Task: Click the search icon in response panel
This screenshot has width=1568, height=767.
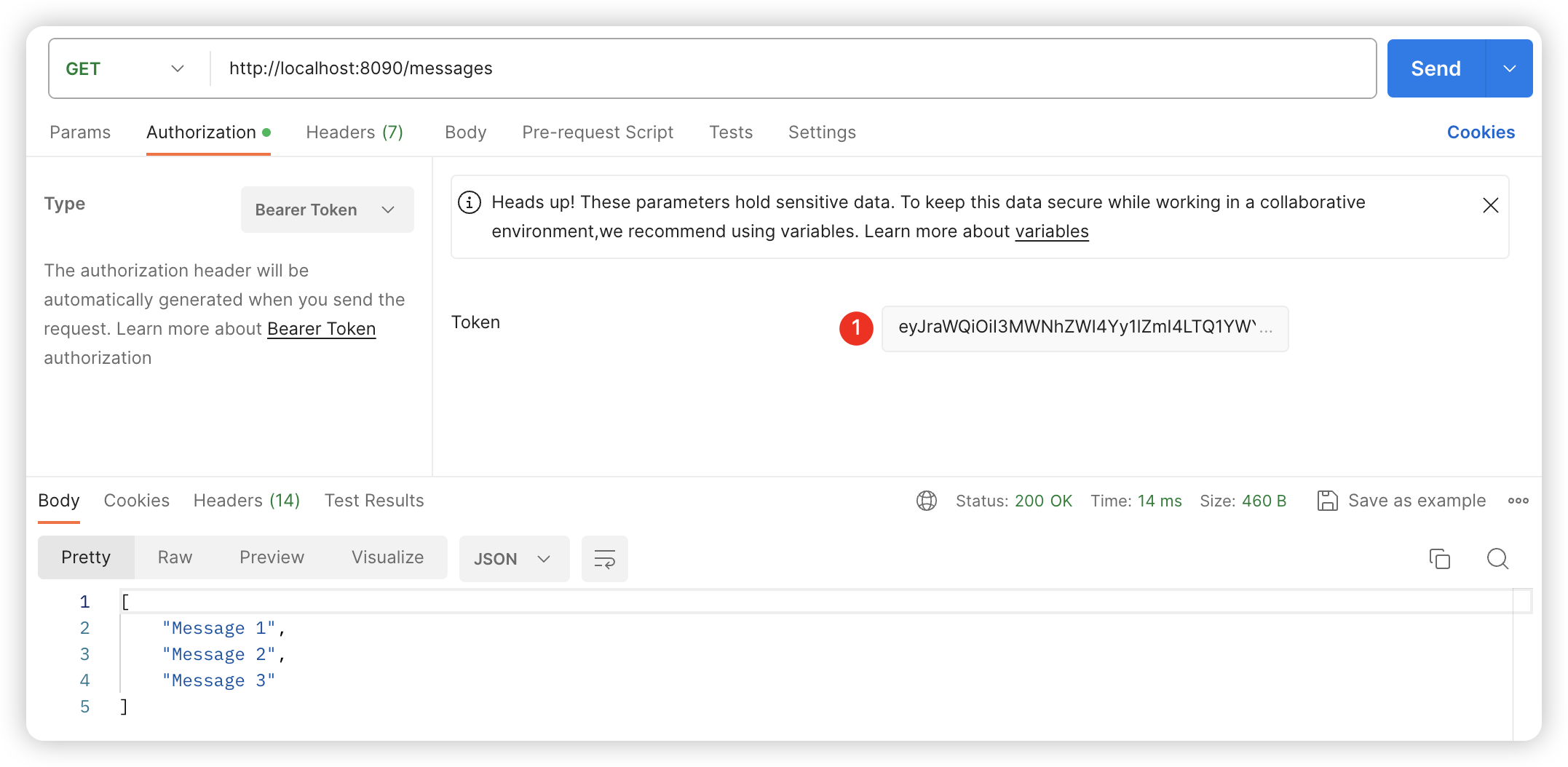Action: pos(1497,559)
